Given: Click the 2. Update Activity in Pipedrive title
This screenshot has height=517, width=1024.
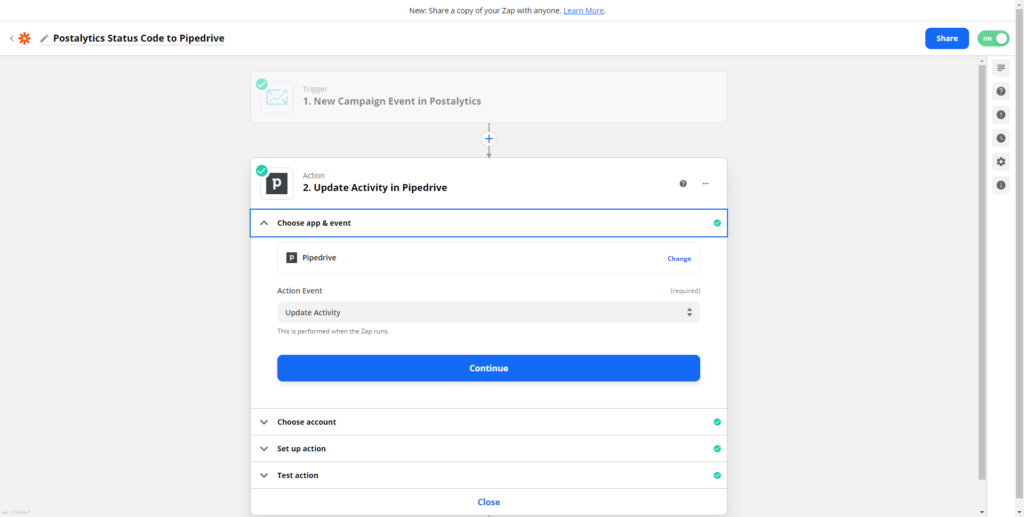Looking at the screenshot, I should [375, 188].
